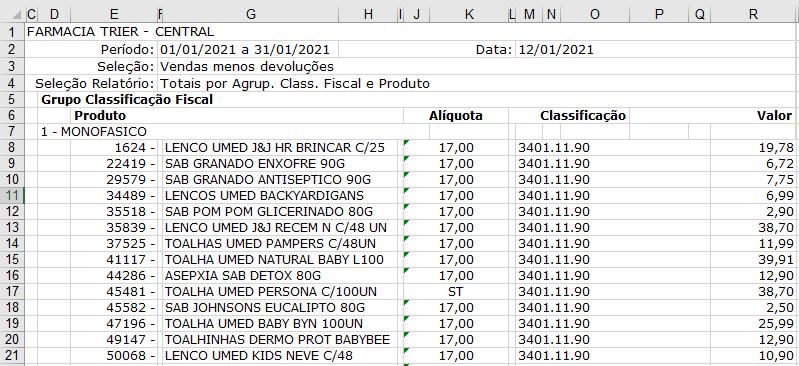Select the Alíquota column heading cell

point(456,116)
